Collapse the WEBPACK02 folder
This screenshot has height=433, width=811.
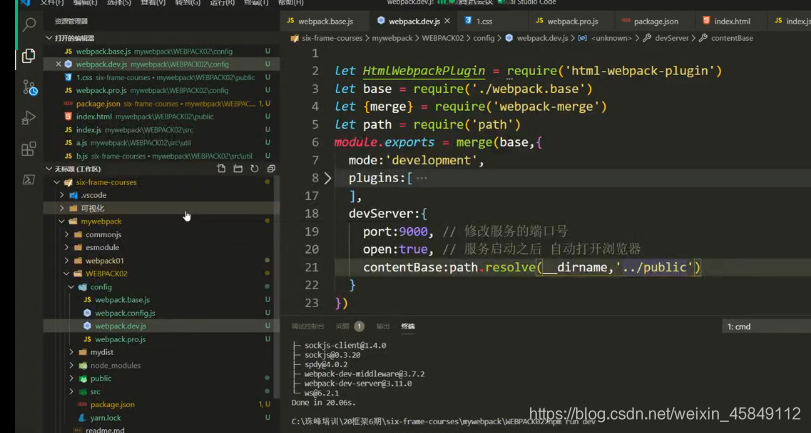click(x=67, y=274)
